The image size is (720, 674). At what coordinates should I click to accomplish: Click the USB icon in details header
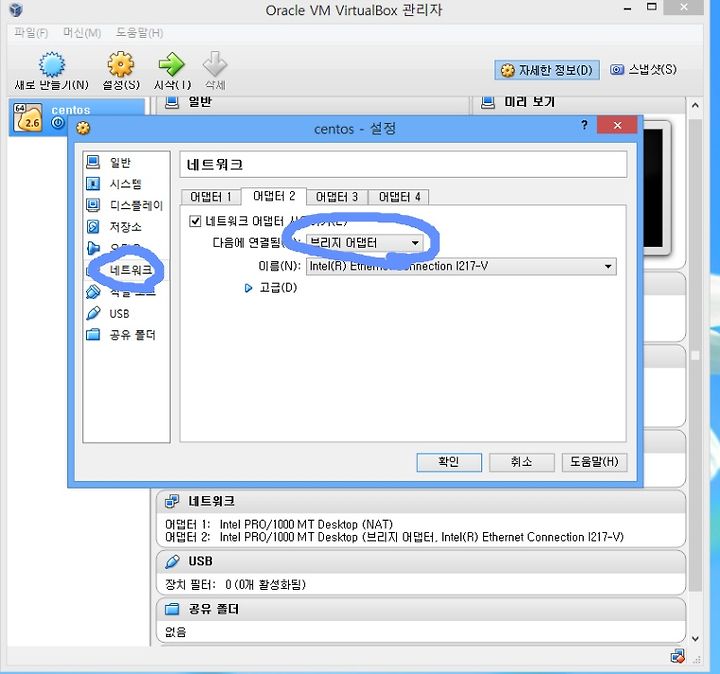point(172,562)
